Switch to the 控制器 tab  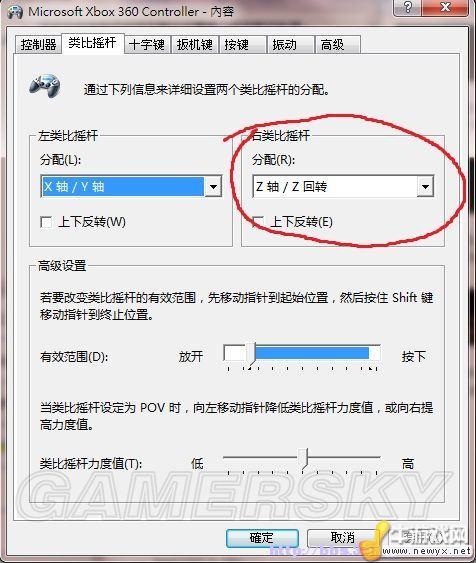tap(38, 45)
